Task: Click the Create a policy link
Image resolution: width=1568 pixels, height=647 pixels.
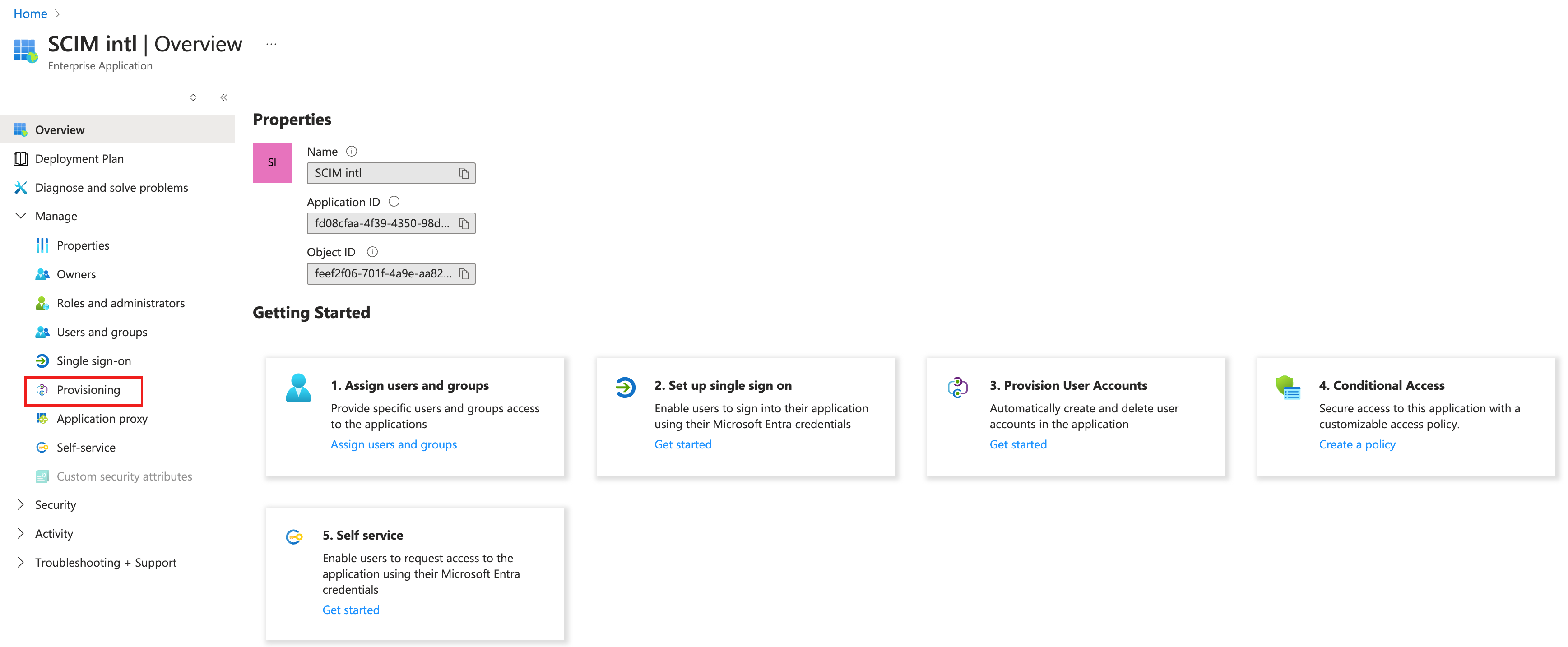Action: (x=1357, y=444)
